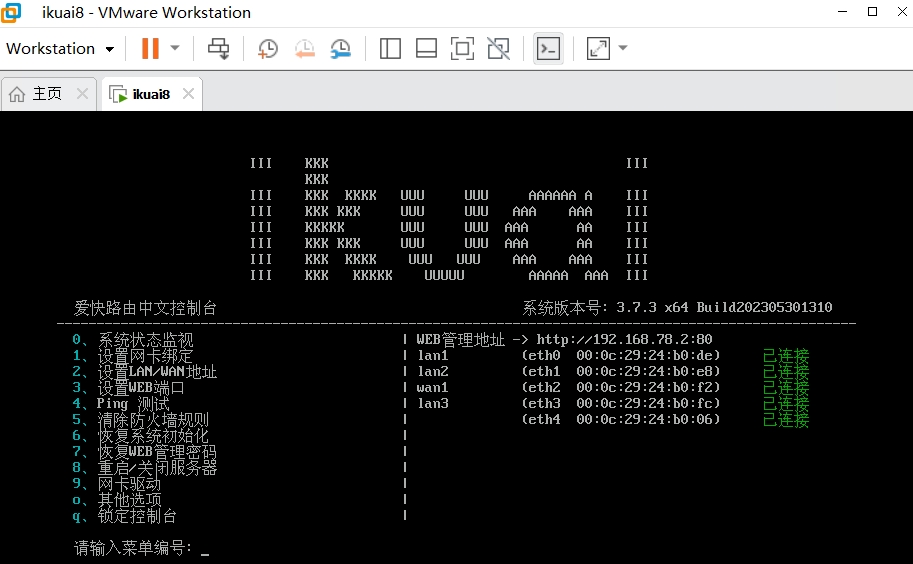Viewport: 913px width, 564px height.
Task: Toggle Unity mode icon
Action: click(x=498, y=48)
